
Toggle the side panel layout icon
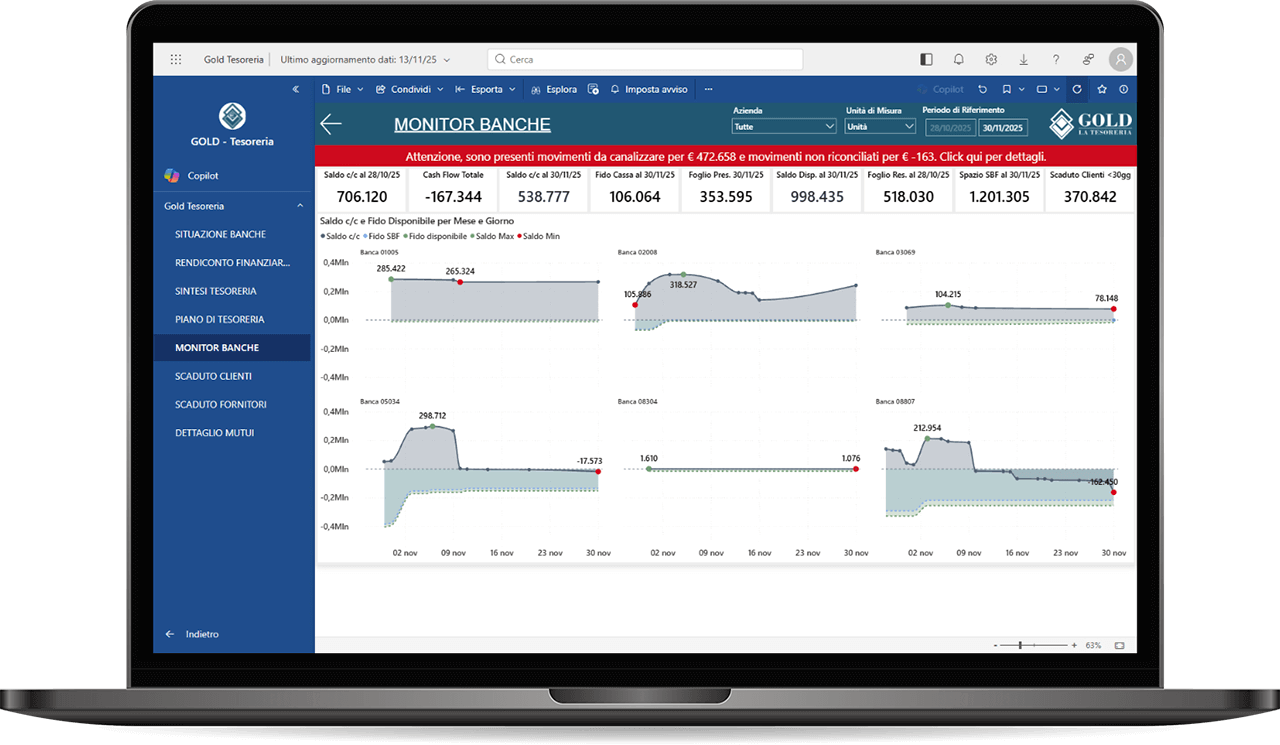(x=927, y=60)
